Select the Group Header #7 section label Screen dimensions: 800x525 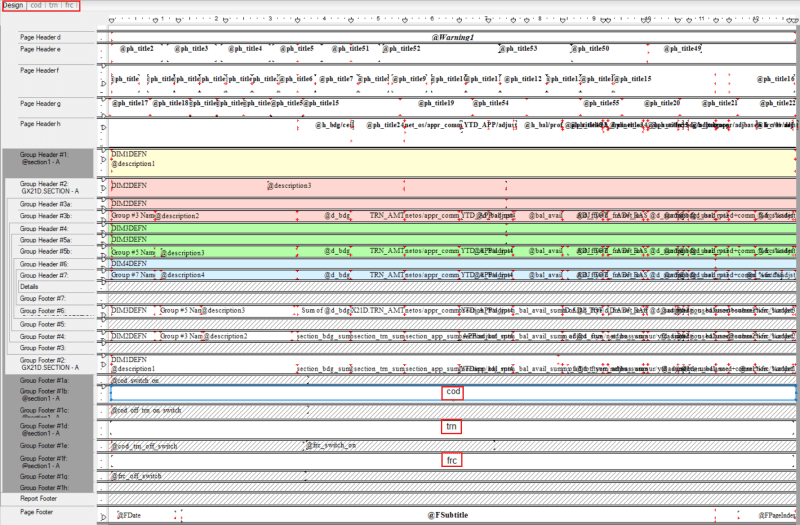[44, 276]
